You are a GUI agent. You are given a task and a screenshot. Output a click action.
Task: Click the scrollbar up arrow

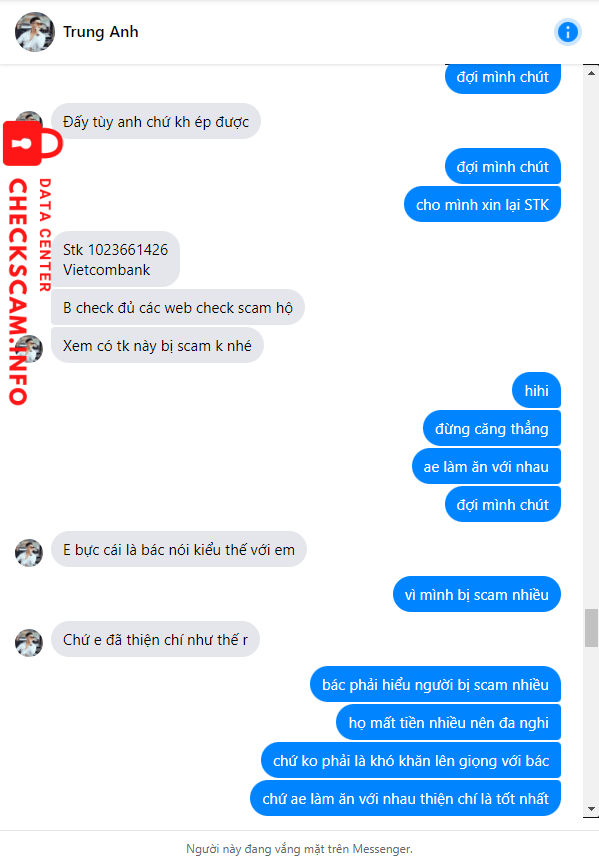tap(591, 73)
